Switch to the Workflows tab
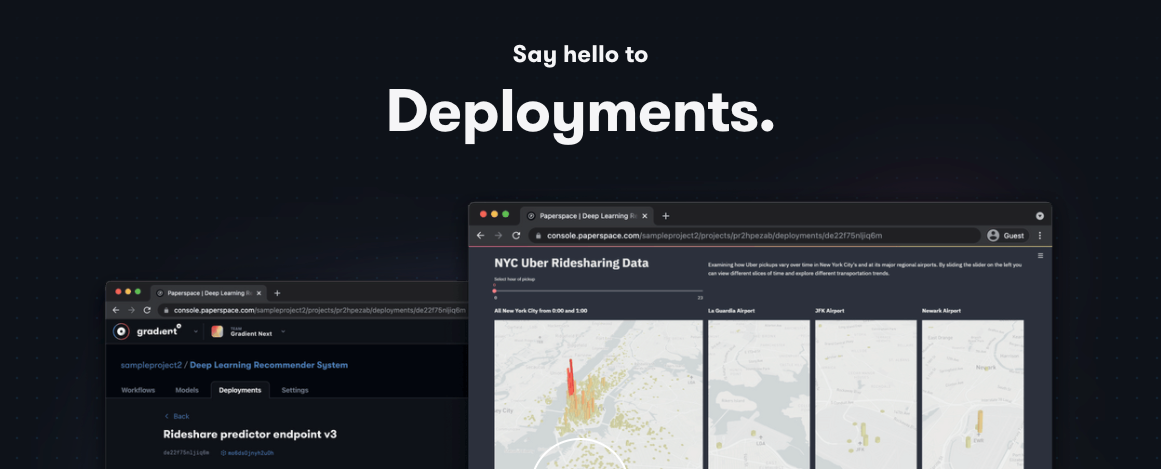This screenshot has width=1161, height=469. [138, 390]
